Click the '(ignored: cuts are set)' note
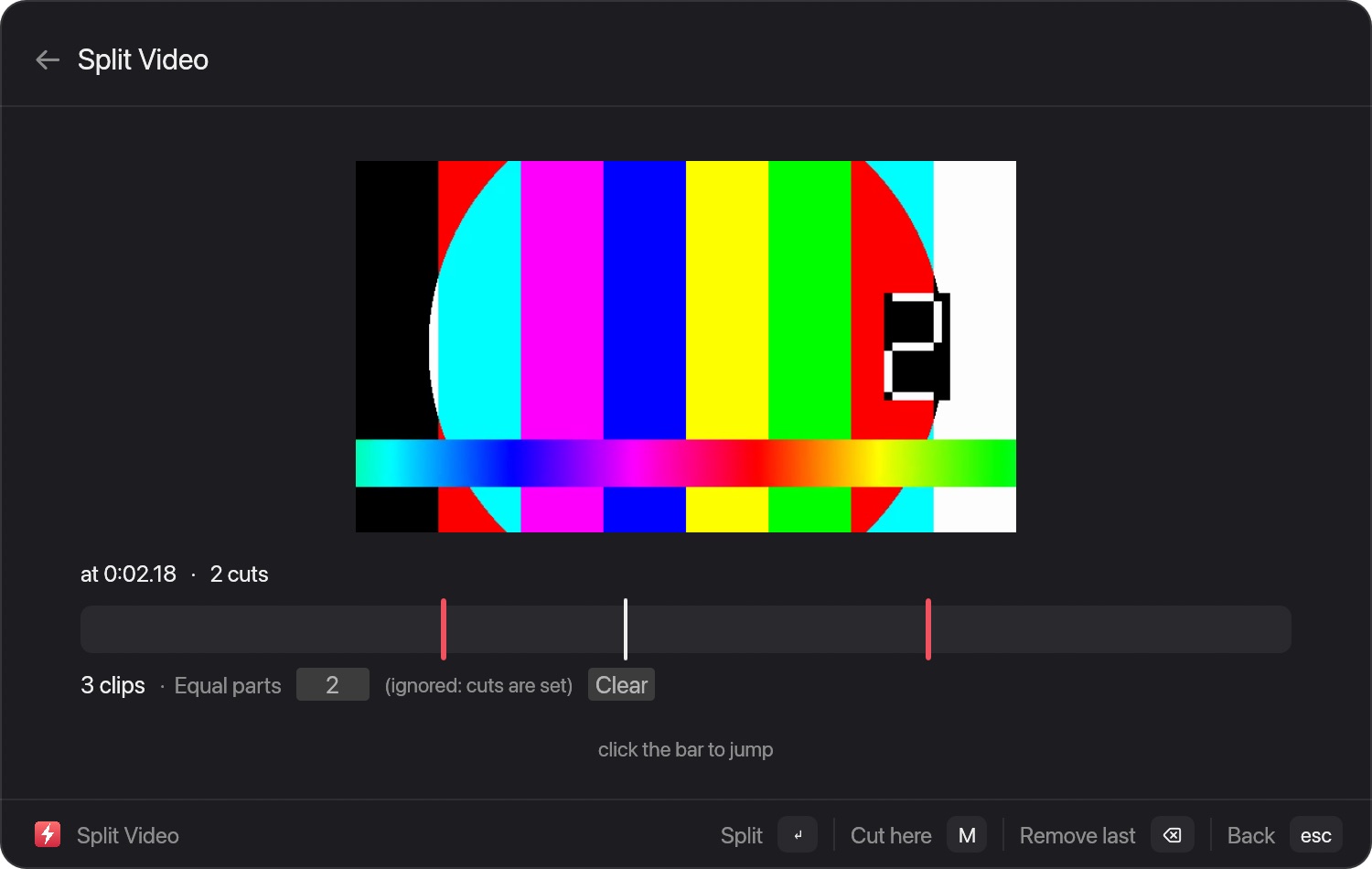 pos(478,686)
